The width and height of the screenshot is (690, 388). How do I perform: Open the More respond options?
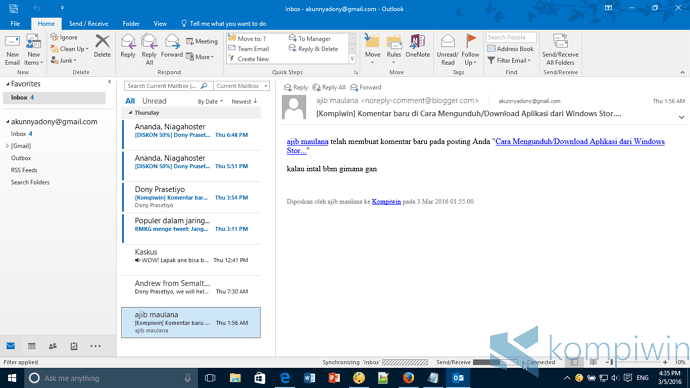(x=200, y=57)
